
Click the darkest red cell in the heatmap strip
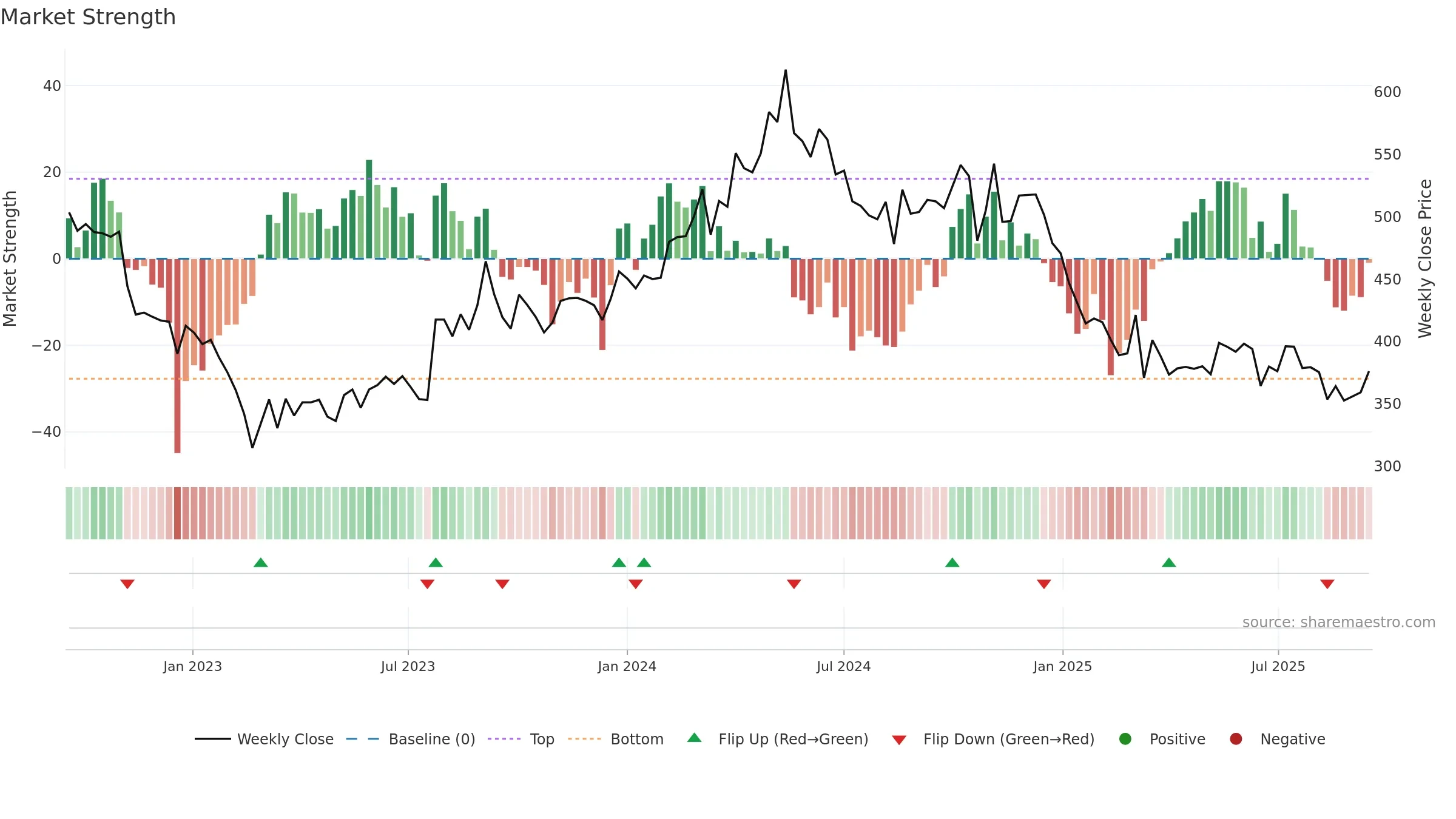coord(177,513)
